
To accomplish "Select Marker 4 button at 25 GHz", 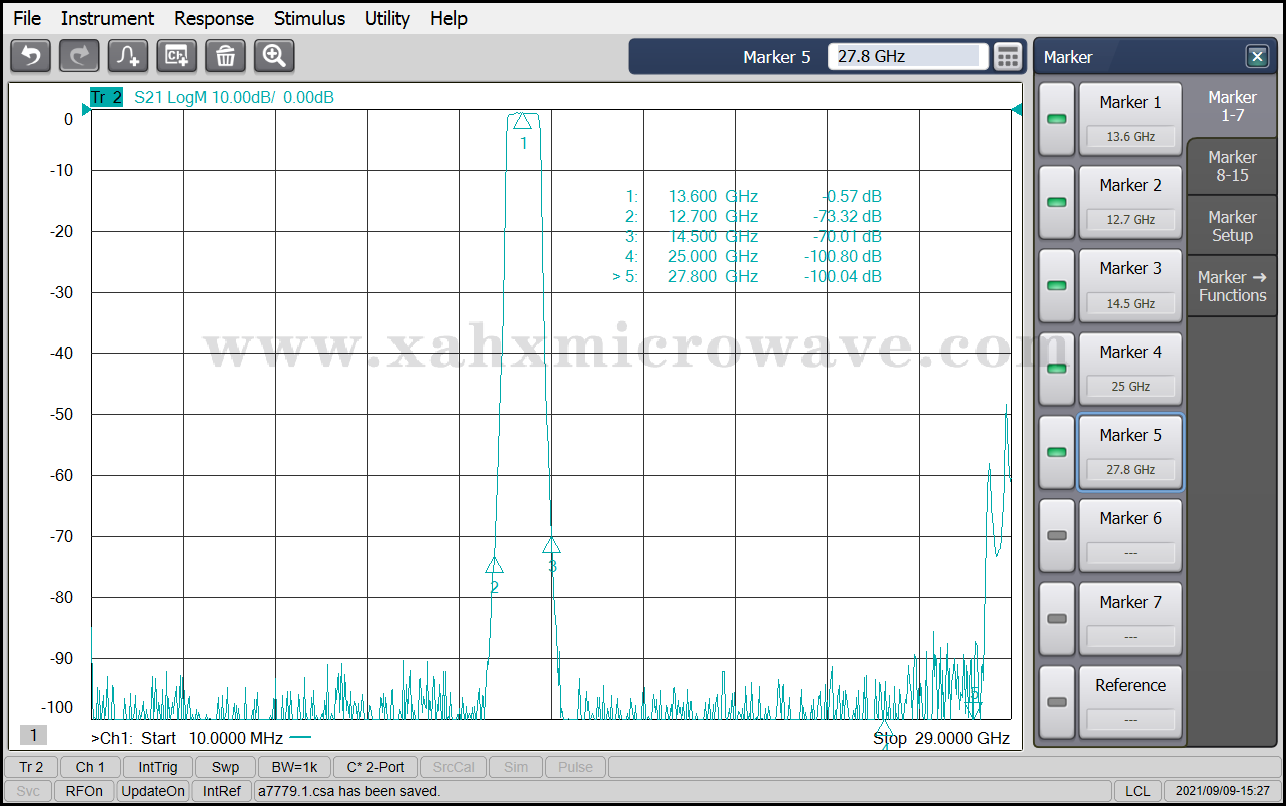I will click(x=1130, y=369).
